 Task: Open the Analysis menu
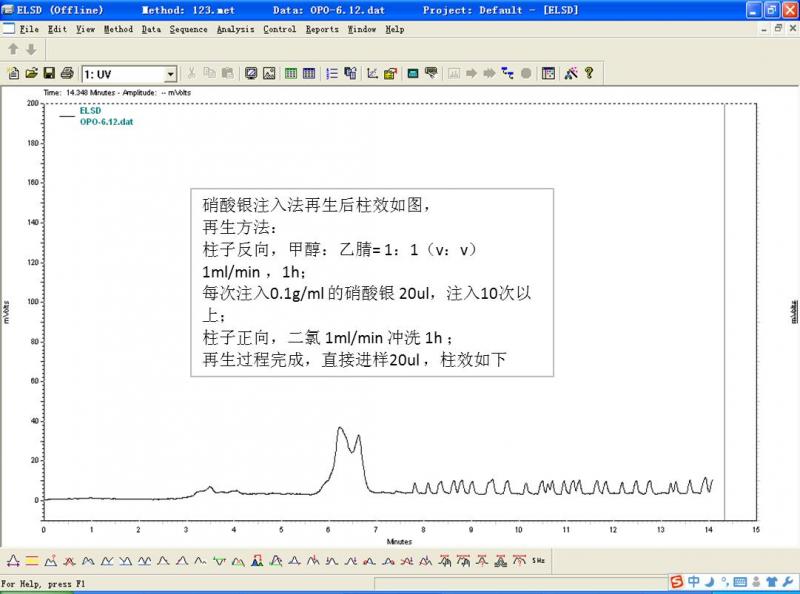pos(235,30)
